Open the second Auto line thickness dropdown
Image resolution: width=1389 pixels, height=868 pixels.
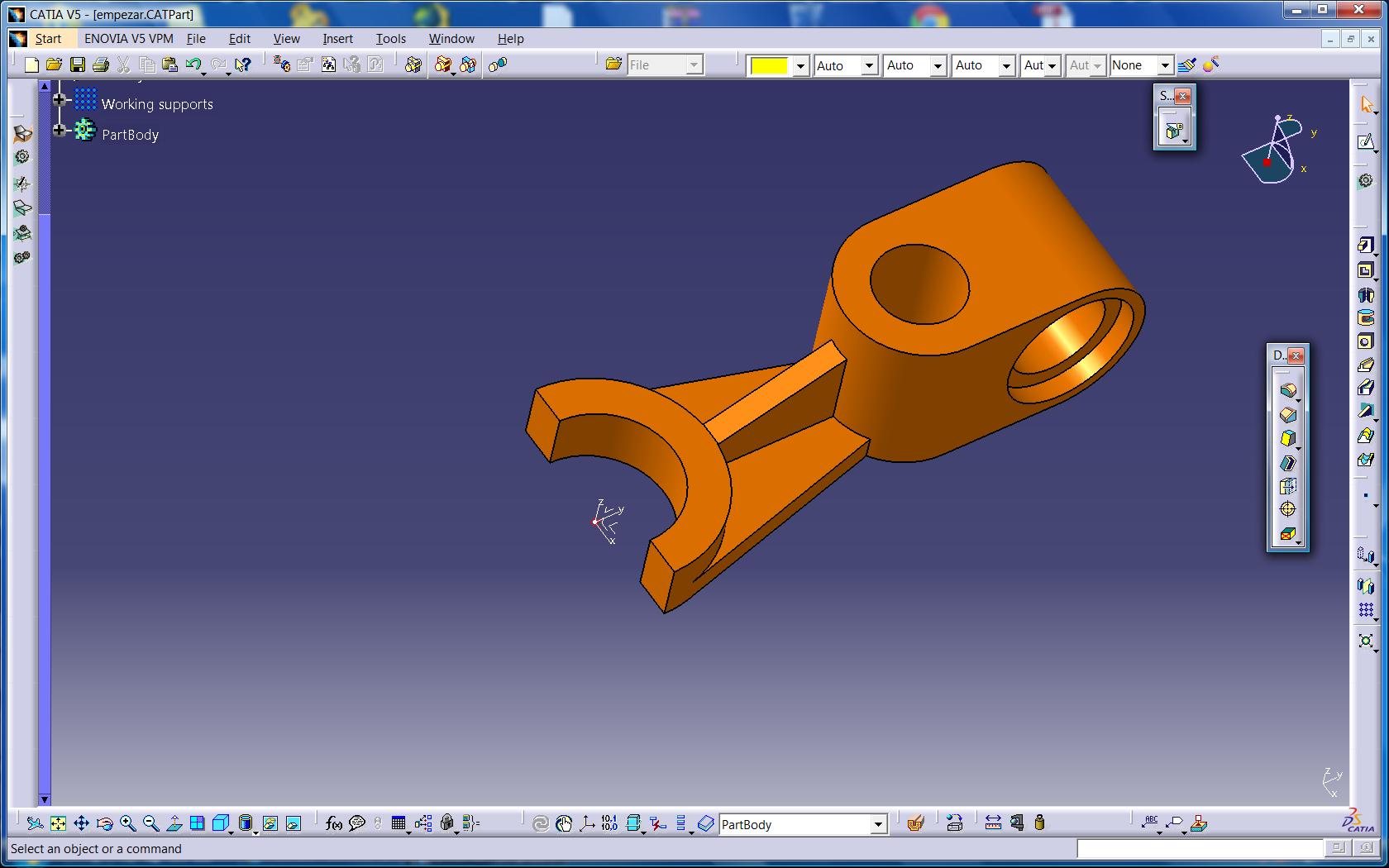(x=938, y=66)
